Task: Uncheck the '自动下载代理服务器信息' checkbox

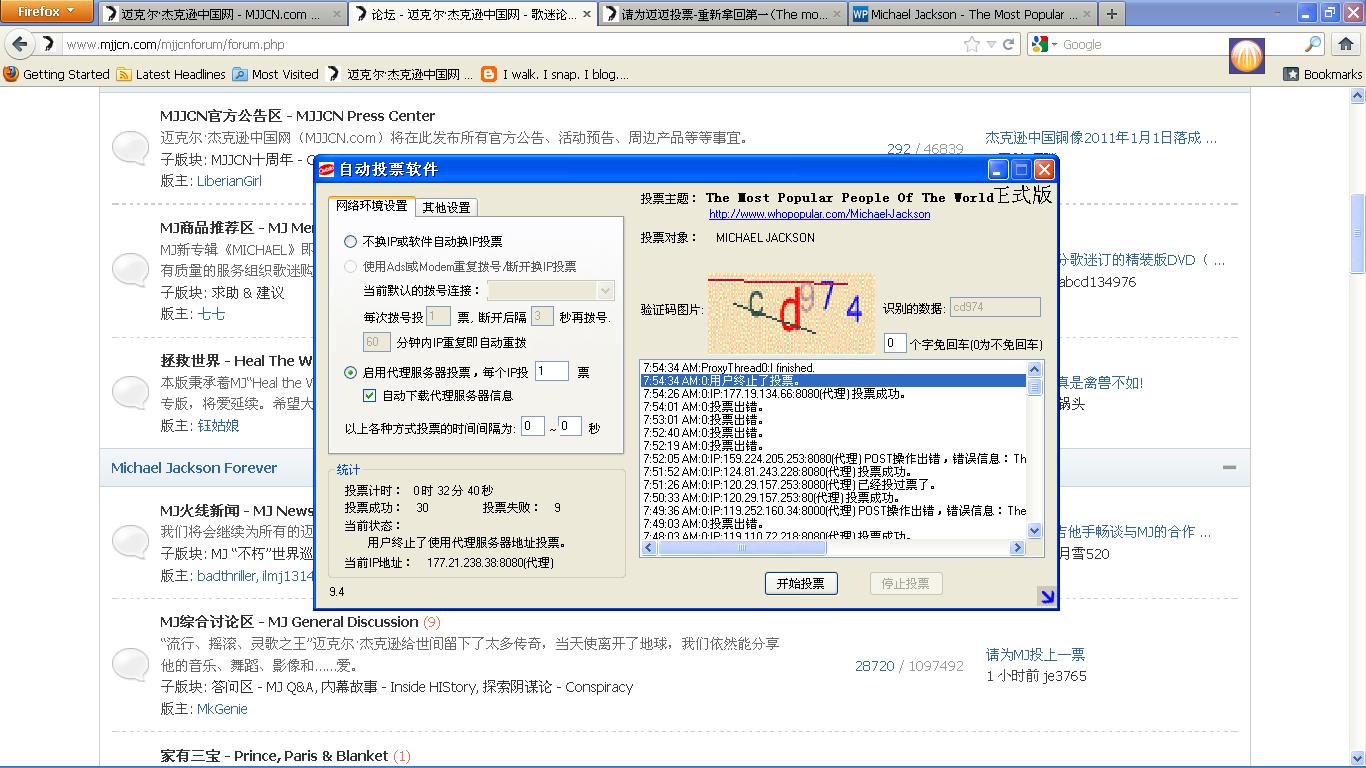Action: (370, 396)
